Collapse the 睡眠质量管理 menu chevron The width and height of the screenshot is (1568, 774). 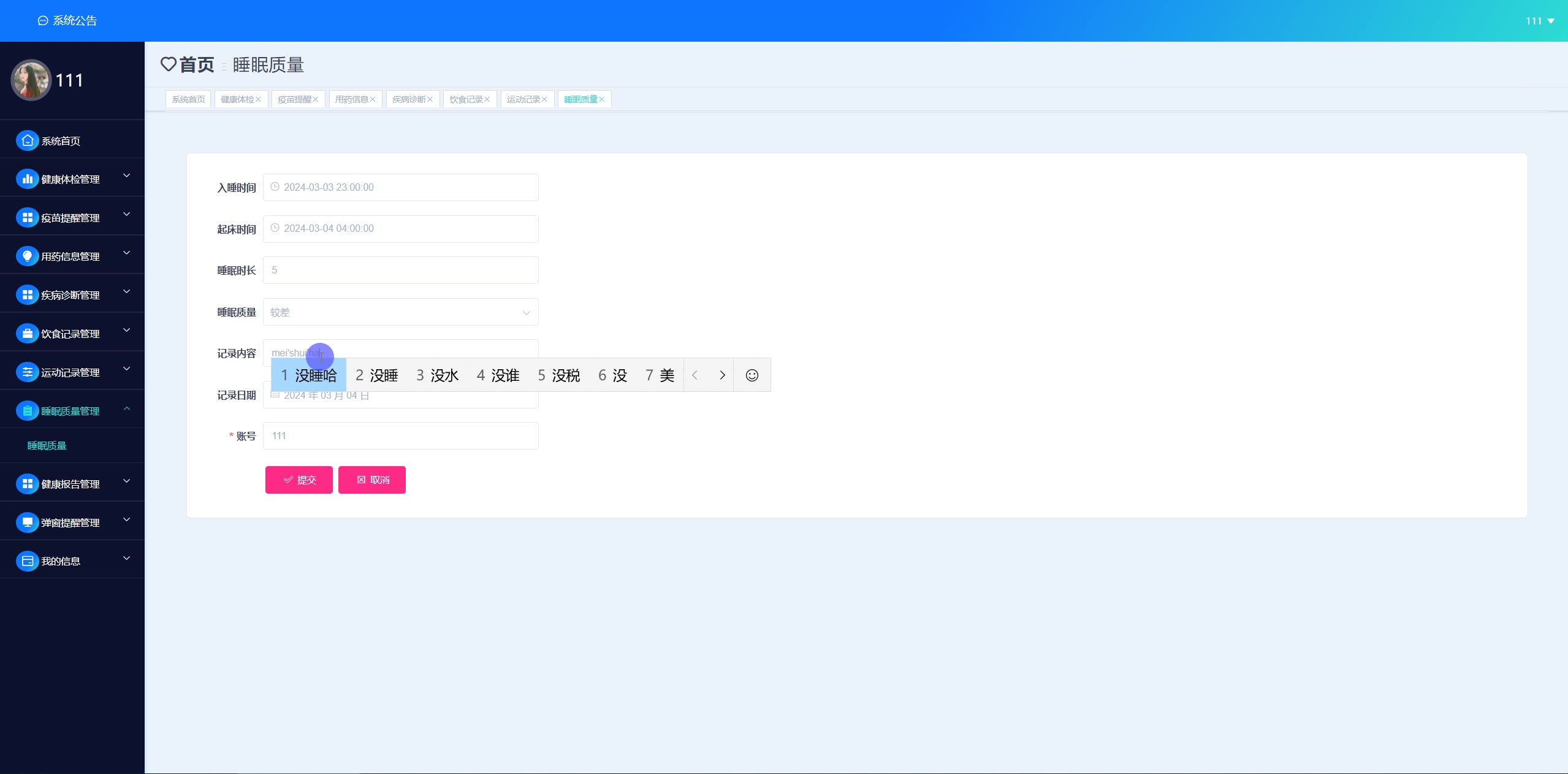(x=127, y=408)
